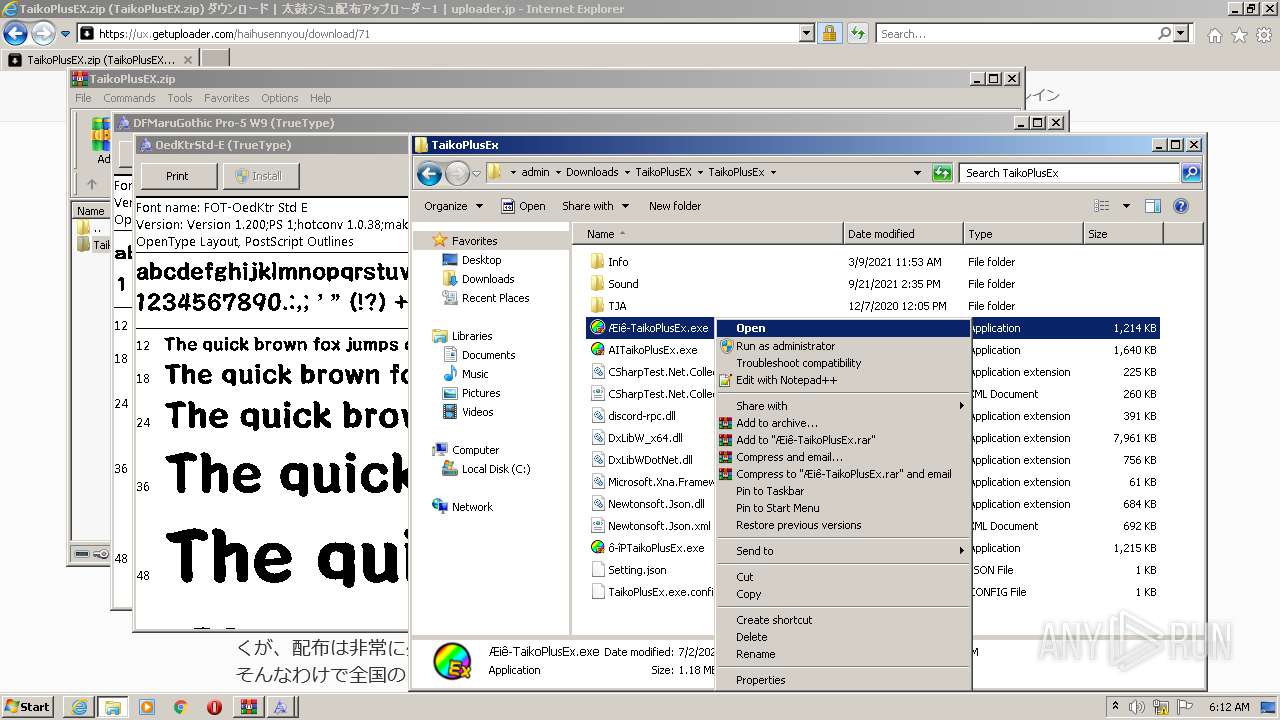
Task: Expand the IE address bar dropdown arrow
Action: pos(807,33)
